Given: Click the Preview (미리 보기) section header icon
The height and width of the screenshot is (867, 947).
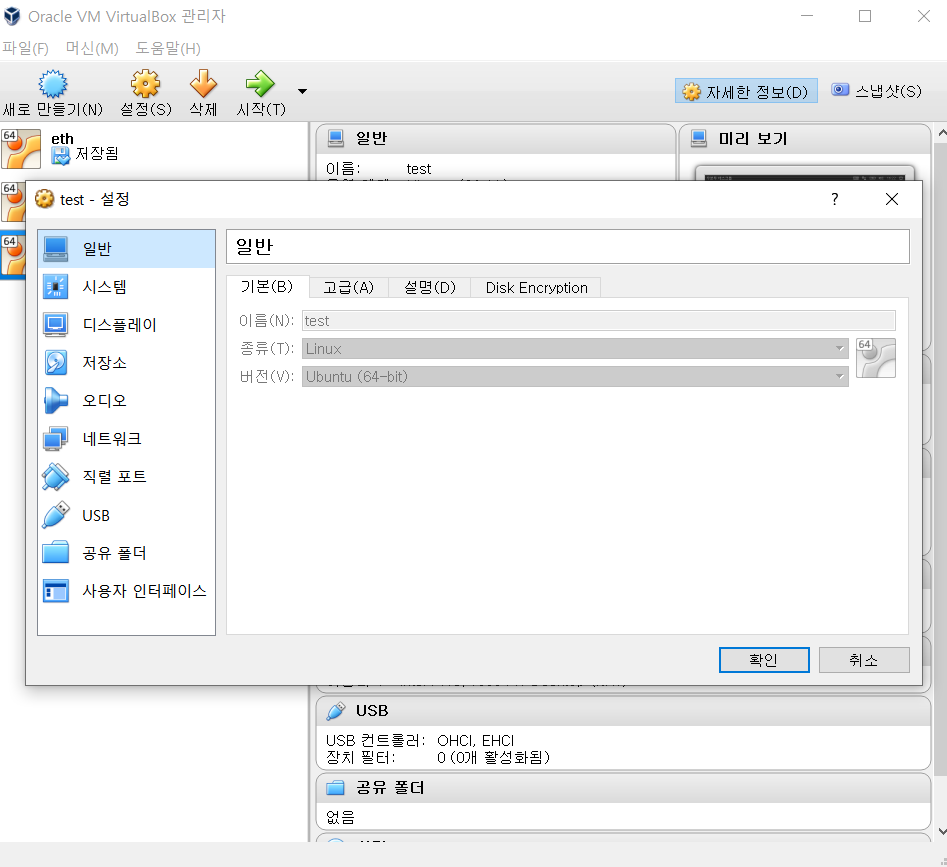Looking at the screenshot, I should 699,138.
